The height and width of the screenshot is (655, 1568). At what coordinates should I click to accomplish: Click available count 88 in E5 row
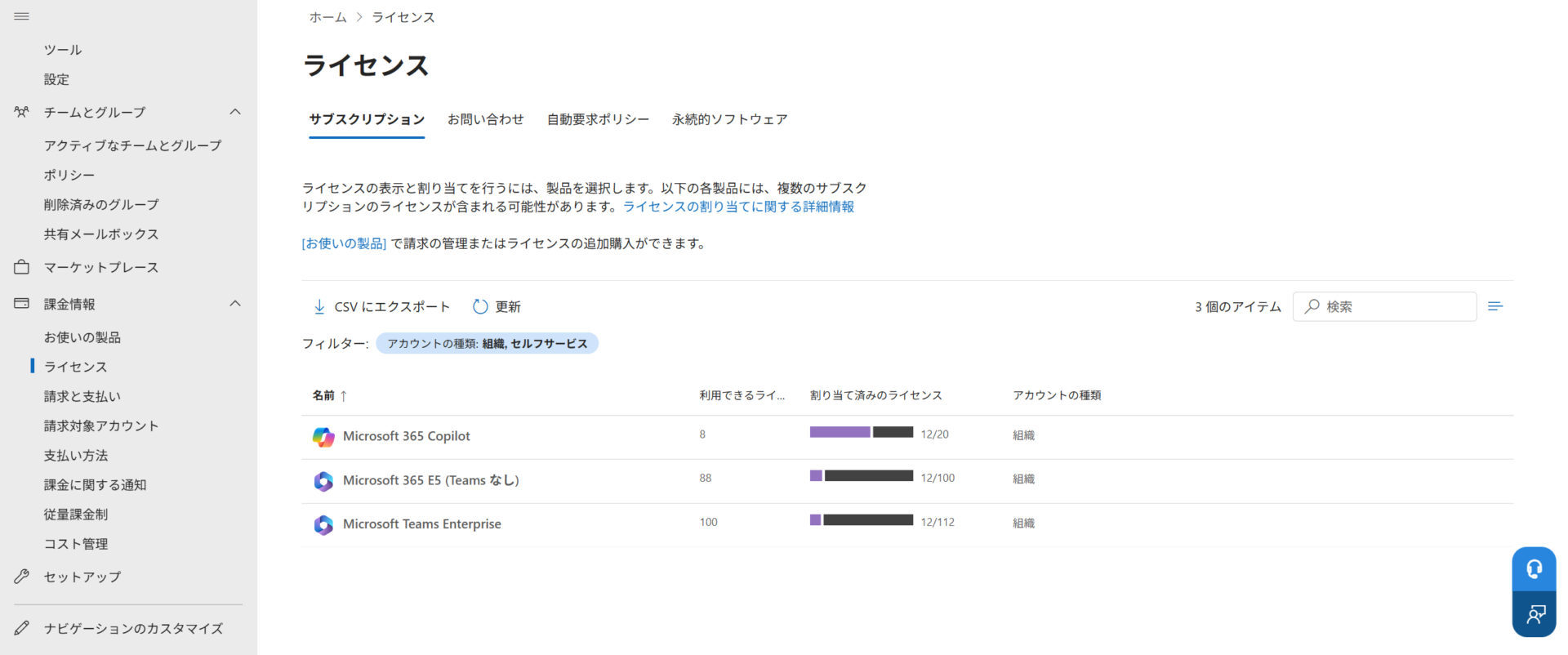coord(705,478)
